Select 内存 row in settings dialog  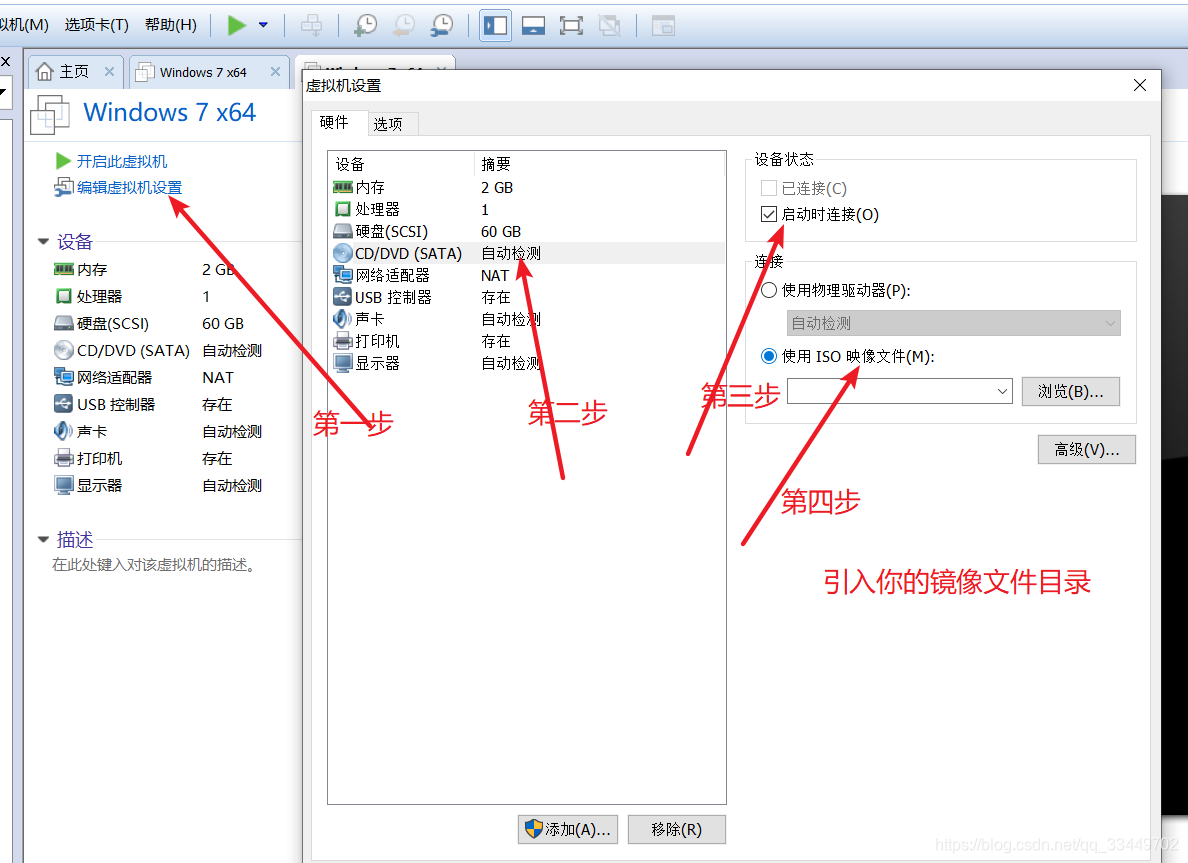[x=527, y=187]
